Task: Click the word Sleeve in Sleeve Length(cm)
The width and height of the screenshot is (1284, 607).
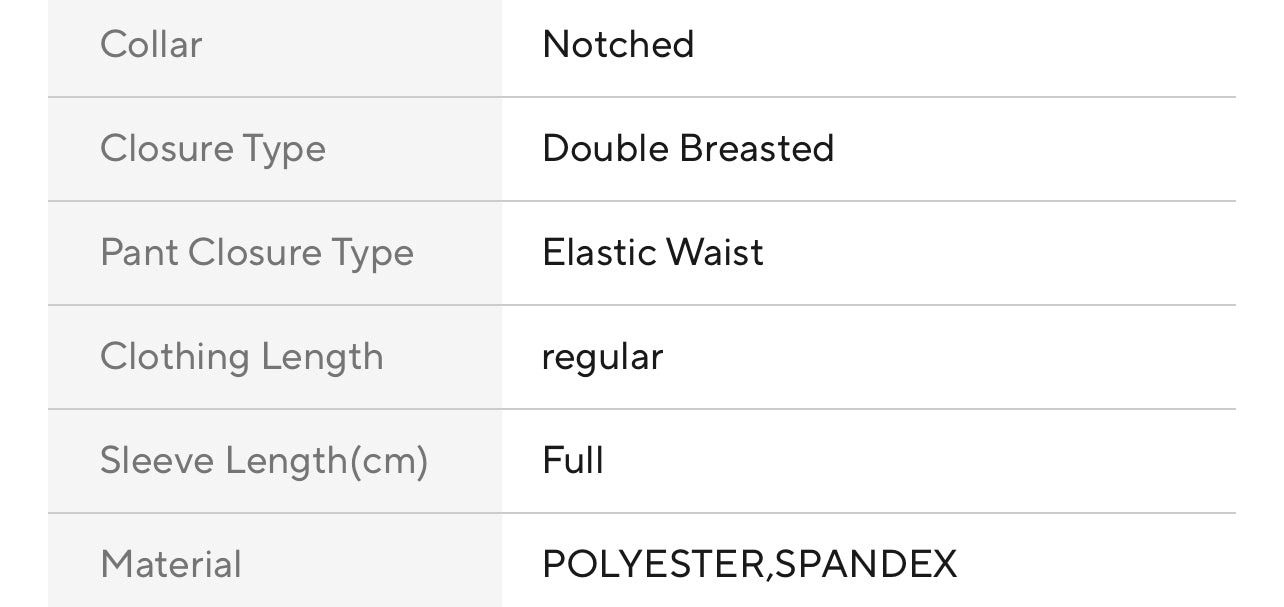Action: 157,461
